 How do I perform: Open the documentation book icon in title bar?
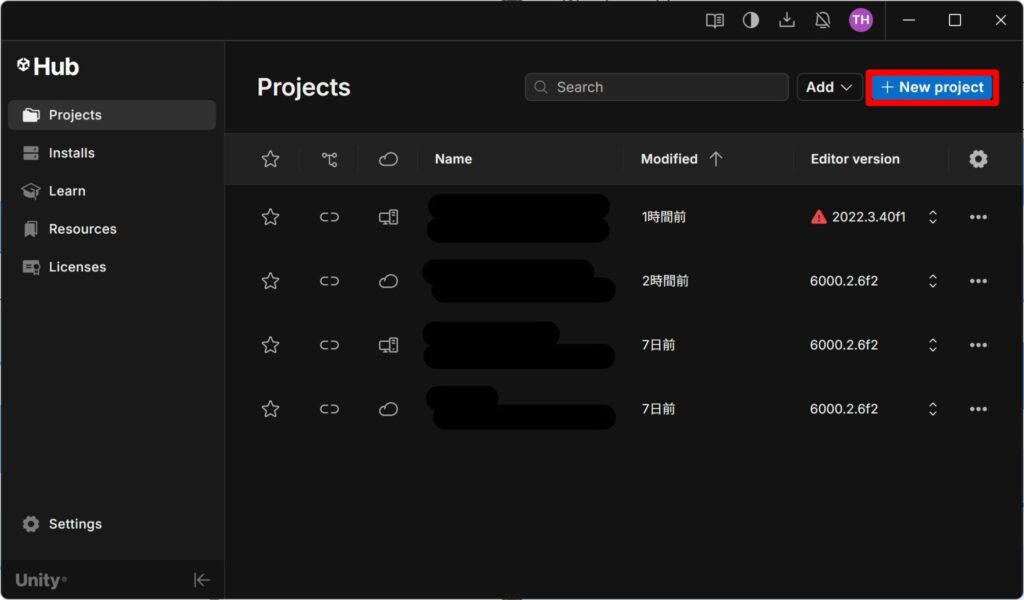coord(714,20)
